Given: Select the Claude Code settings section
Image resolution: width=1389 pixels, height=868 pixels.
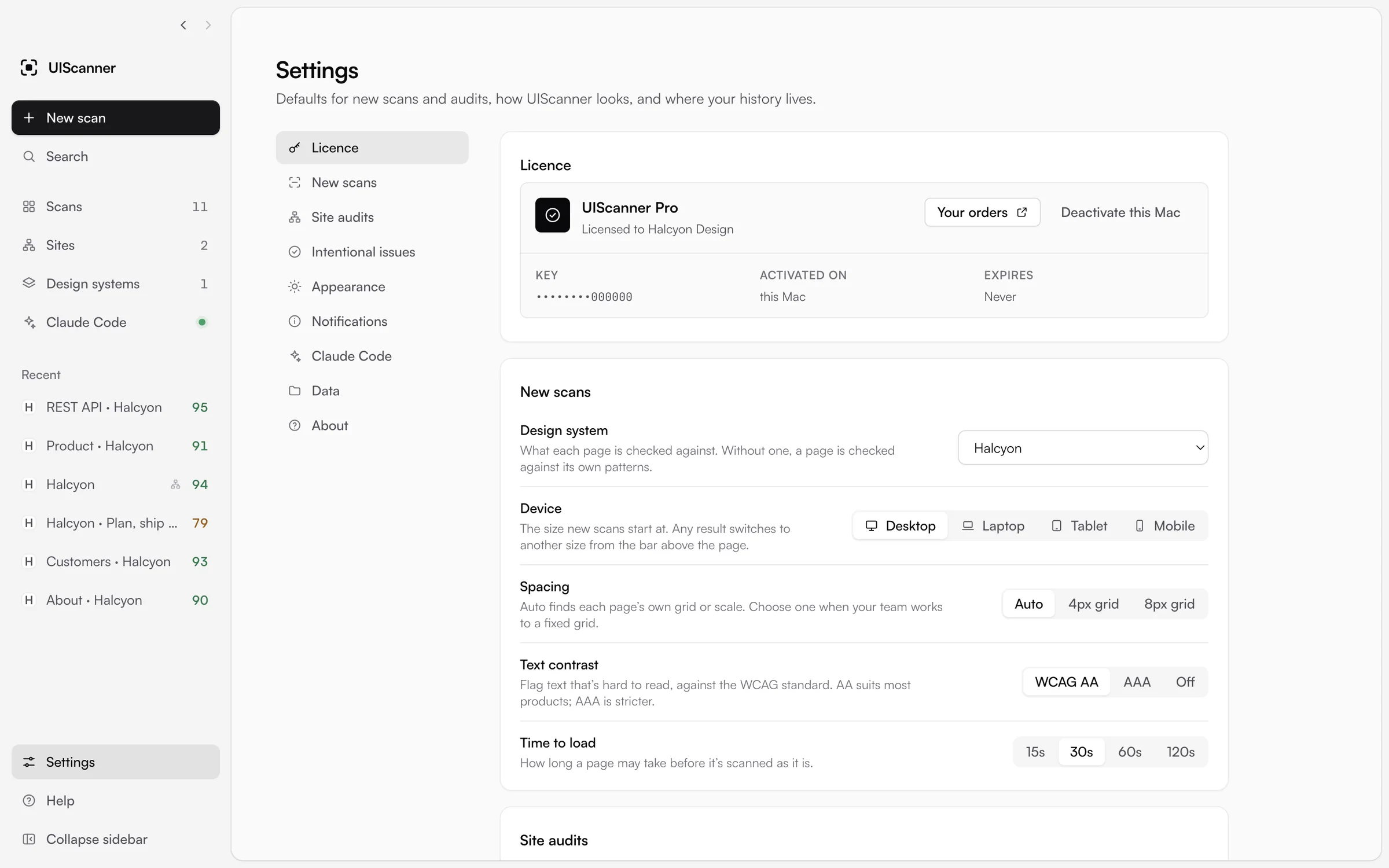Looking at the screenshot, I should pos(372,356).
